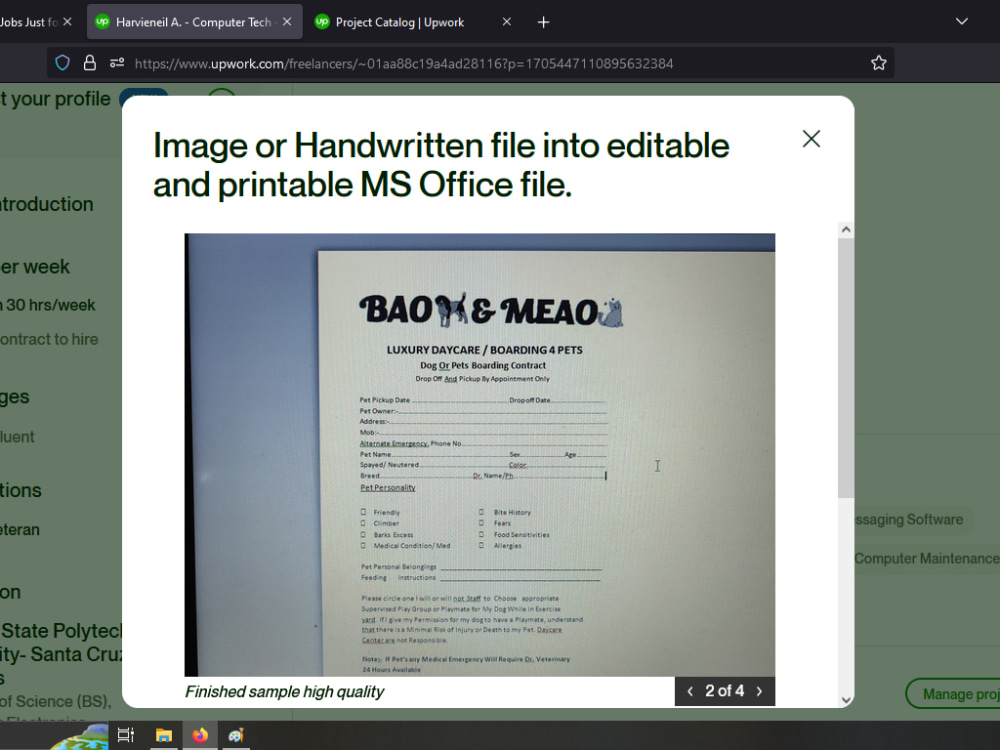The image size is (1000, 750).
Task: Bookmark this page with the star icon
Action: [879, 63]
